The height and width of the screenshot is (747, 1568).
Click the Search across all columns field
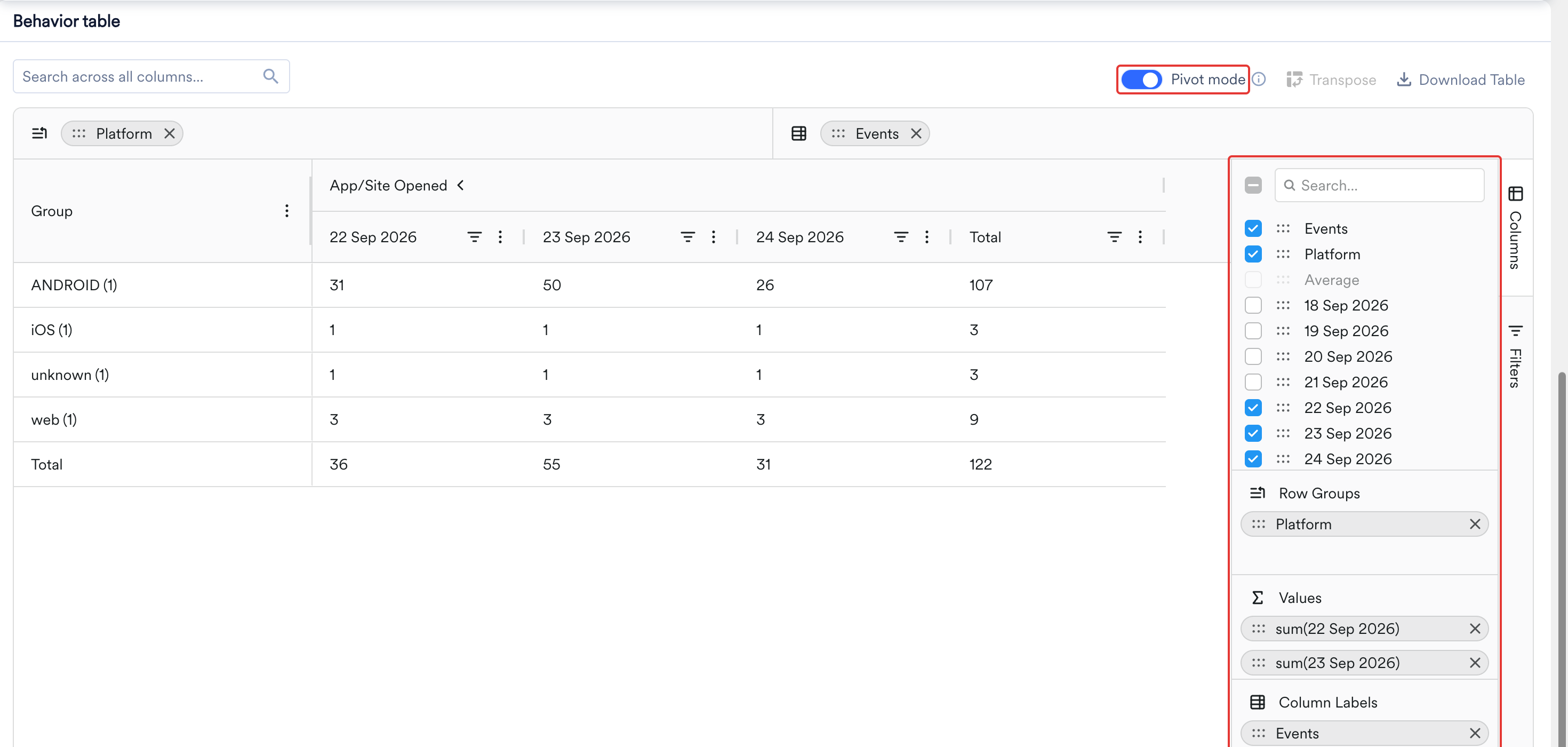click(151, 76)
